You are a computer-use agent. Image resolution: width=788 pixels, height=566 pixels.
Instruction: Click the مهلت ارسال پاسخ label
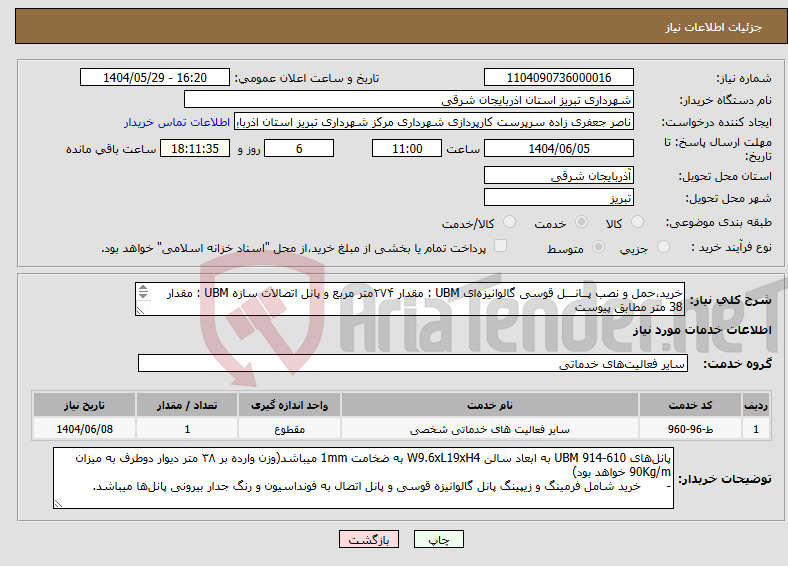pos(718,149)
